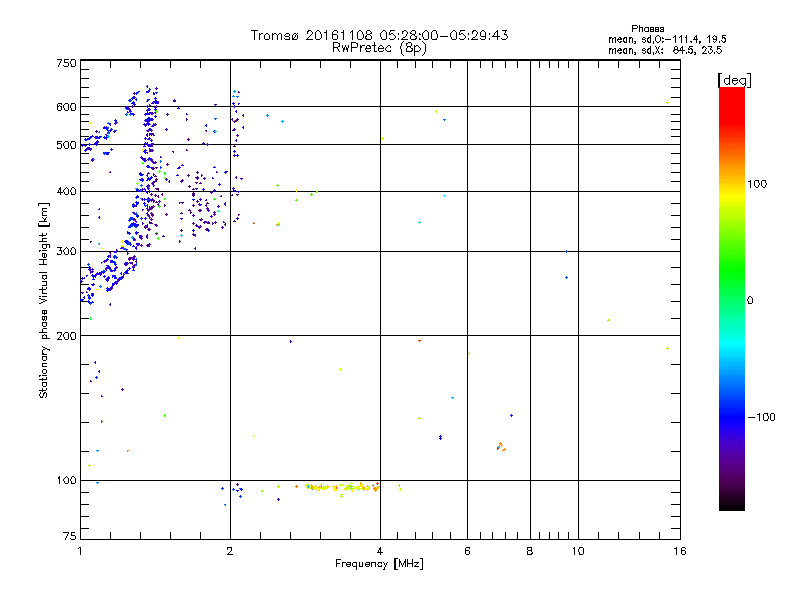
Task: Click the '300' y-axis tick label
Action: point(66,251)
